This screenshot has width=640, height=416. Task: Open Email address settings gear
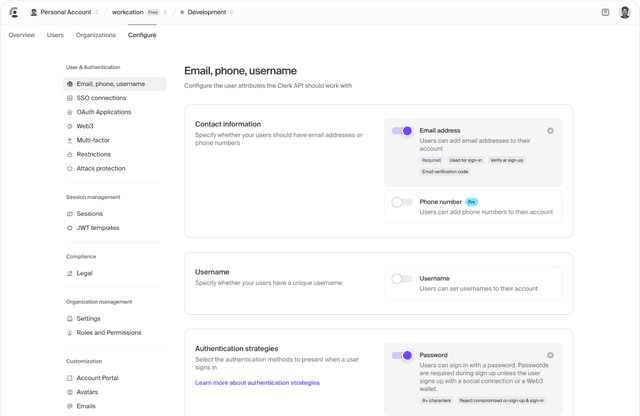[x=550, y=131]
